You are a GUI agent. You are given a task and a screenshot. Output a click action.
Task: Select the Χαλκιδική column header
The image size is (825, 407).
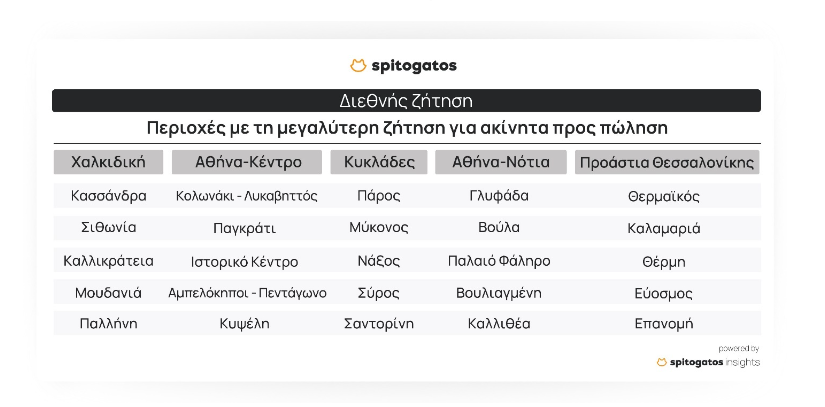tap(108, 162)
